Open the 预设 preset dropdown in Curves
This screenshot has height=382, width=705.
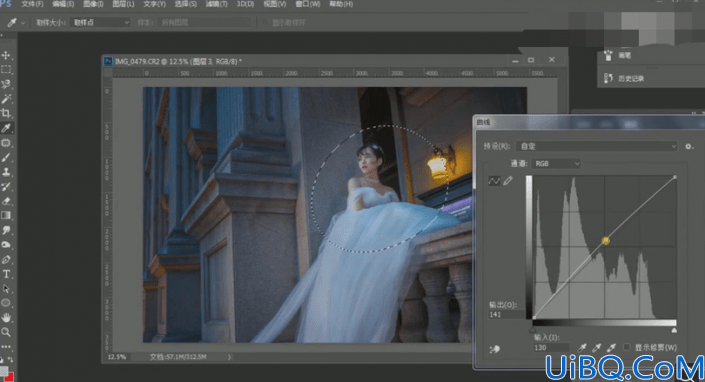pos(596,146)
